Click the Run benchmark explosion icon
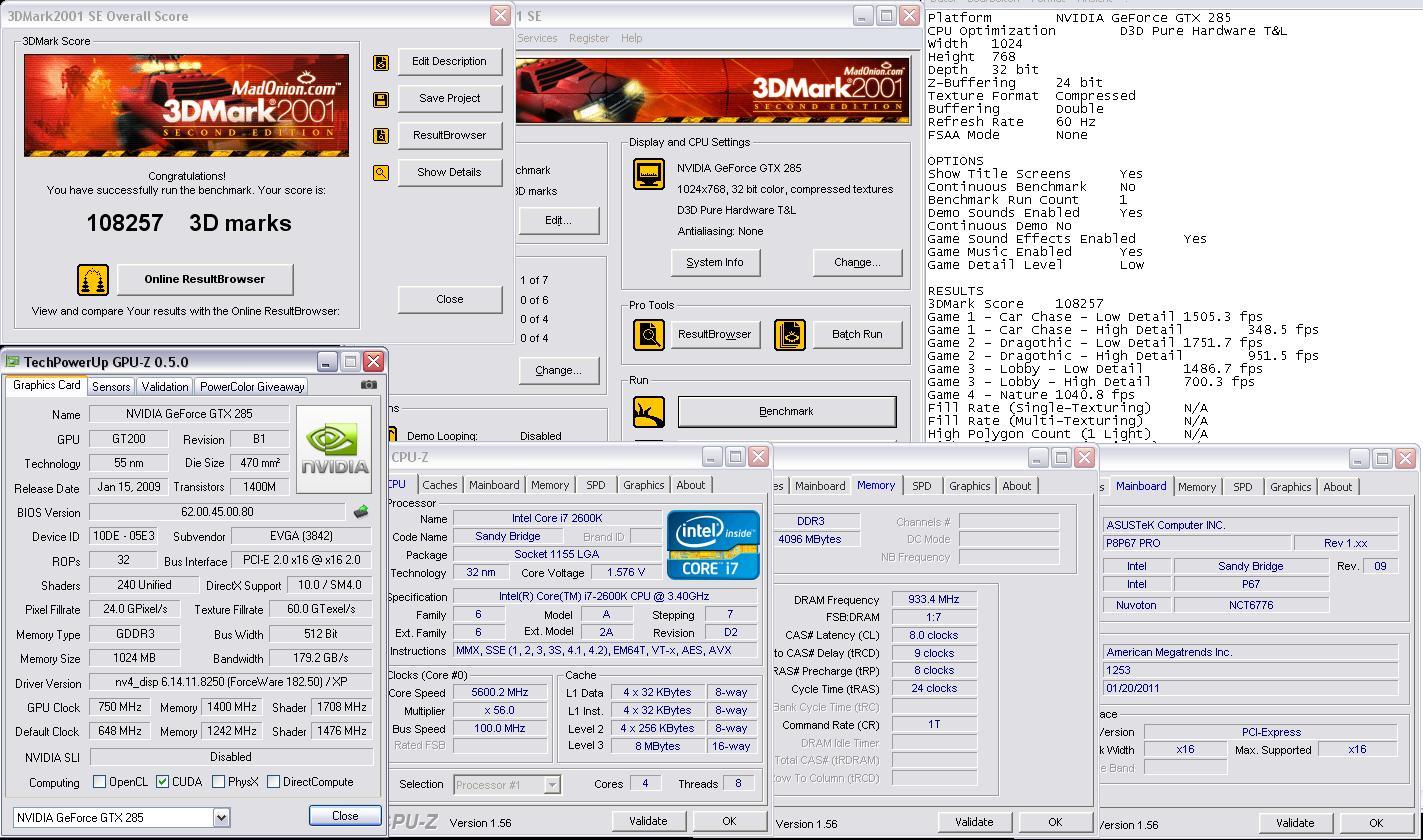This screenshot has height=840, width=1423. click(649, 411)
